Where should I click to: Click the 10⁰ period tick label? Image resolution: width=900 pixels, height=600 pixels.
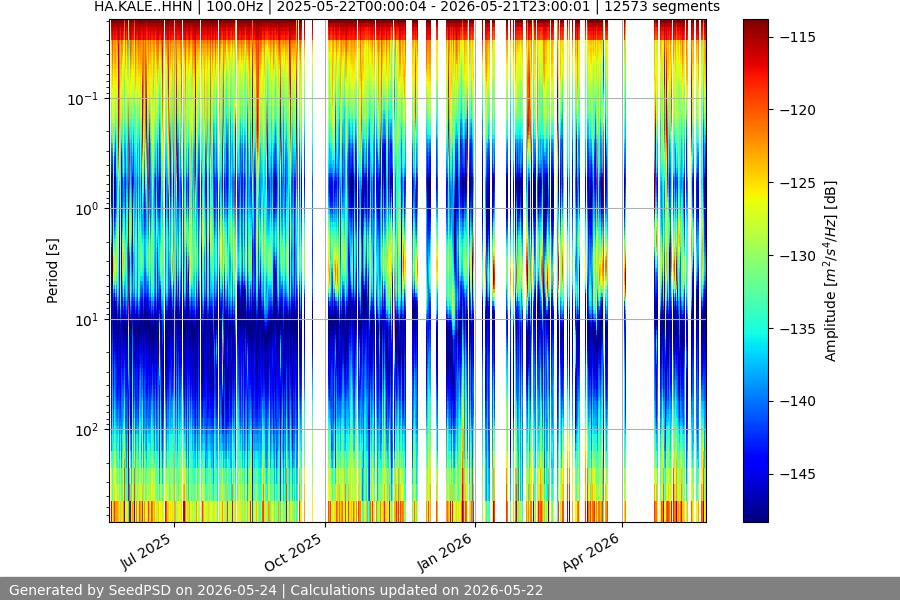[86, 210]
